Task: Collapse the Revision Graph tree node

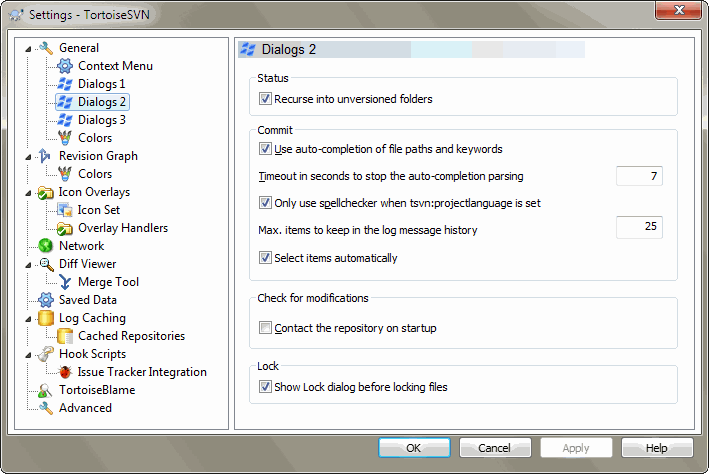Action: [28, 157]
